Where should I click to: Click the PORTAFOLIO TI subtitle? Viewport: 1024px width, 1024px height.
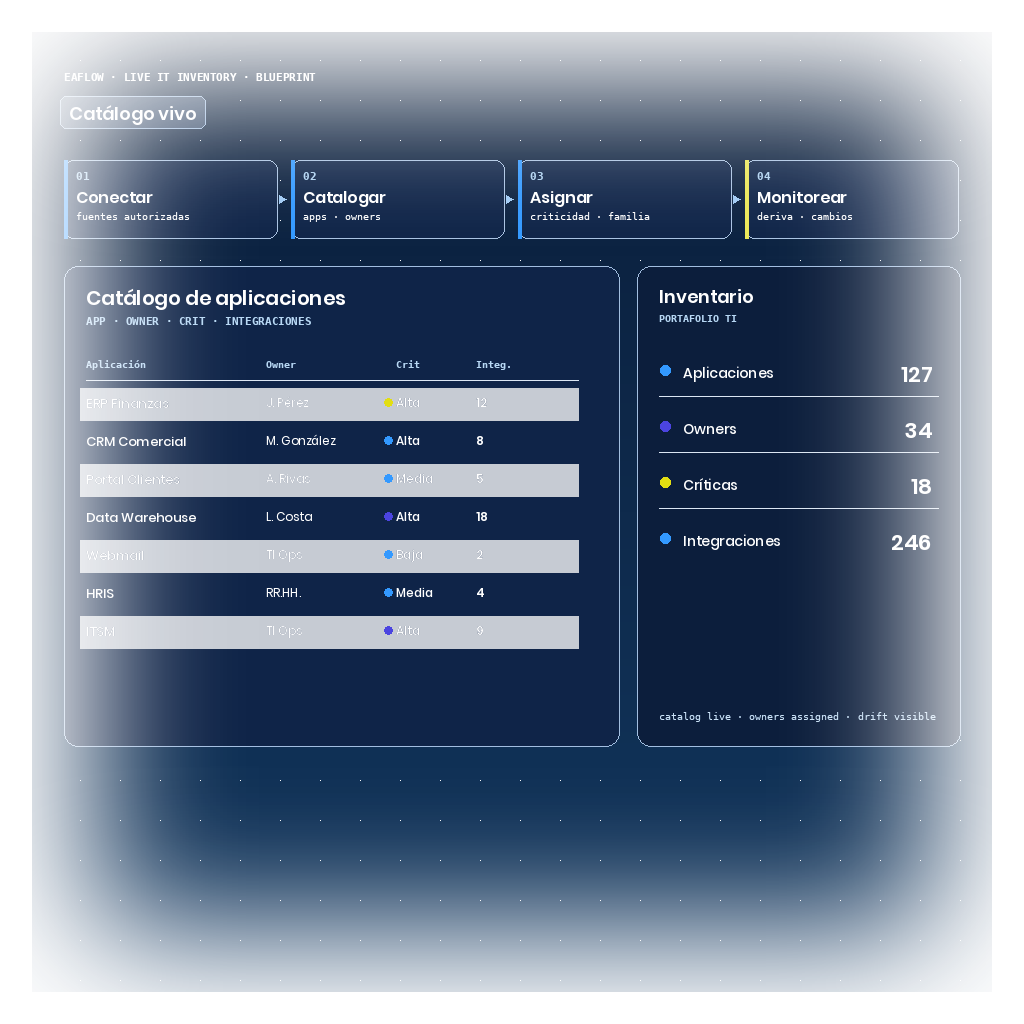tap(697, 319)
